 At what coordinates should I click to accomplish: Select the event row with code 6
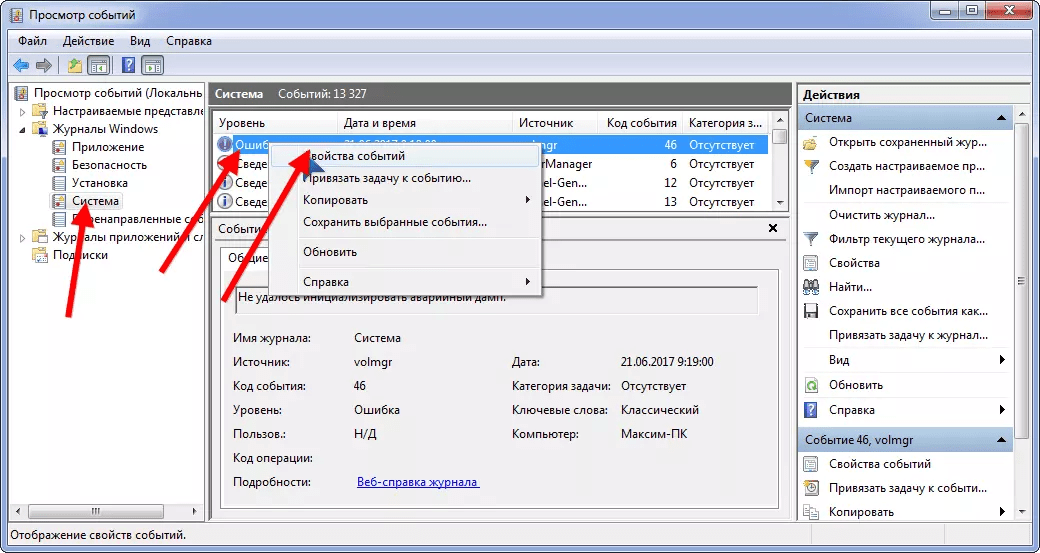[x=491, y=164]
